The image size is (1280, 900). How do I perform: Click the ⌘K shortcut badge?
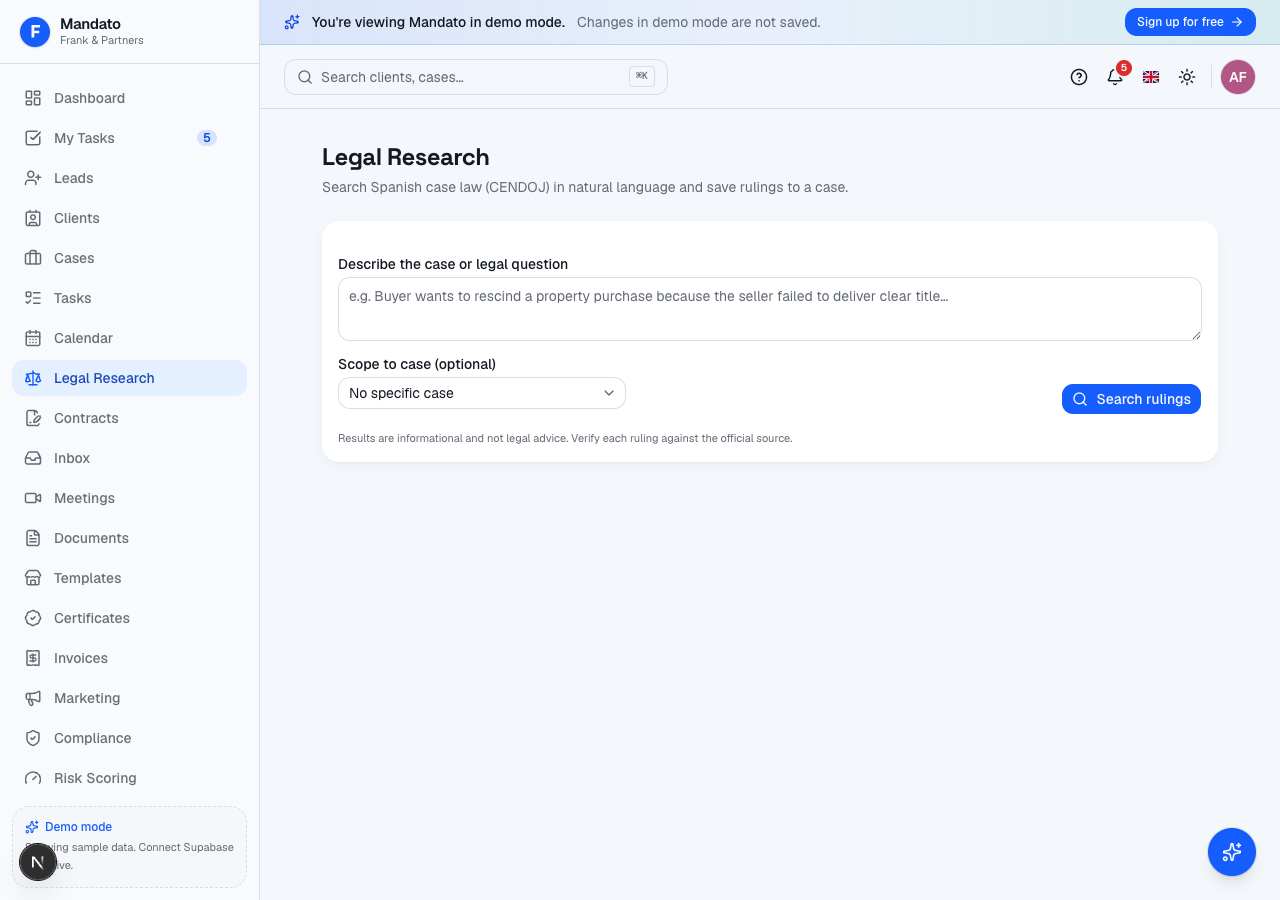coord(642,76)
